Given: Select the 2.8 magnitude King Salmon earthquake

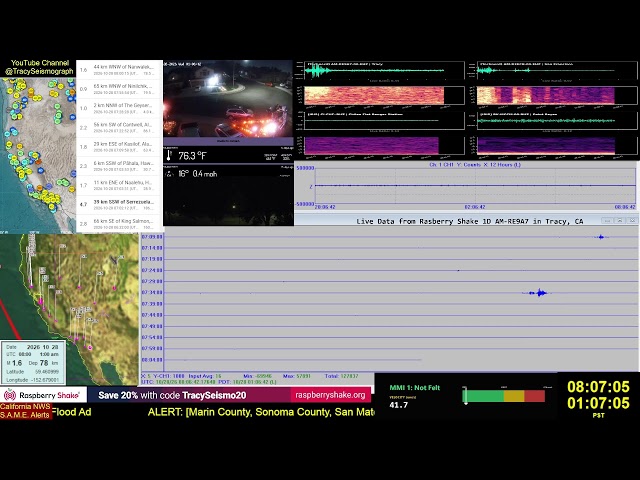Looking at the screenshot, I should (120, 223).
